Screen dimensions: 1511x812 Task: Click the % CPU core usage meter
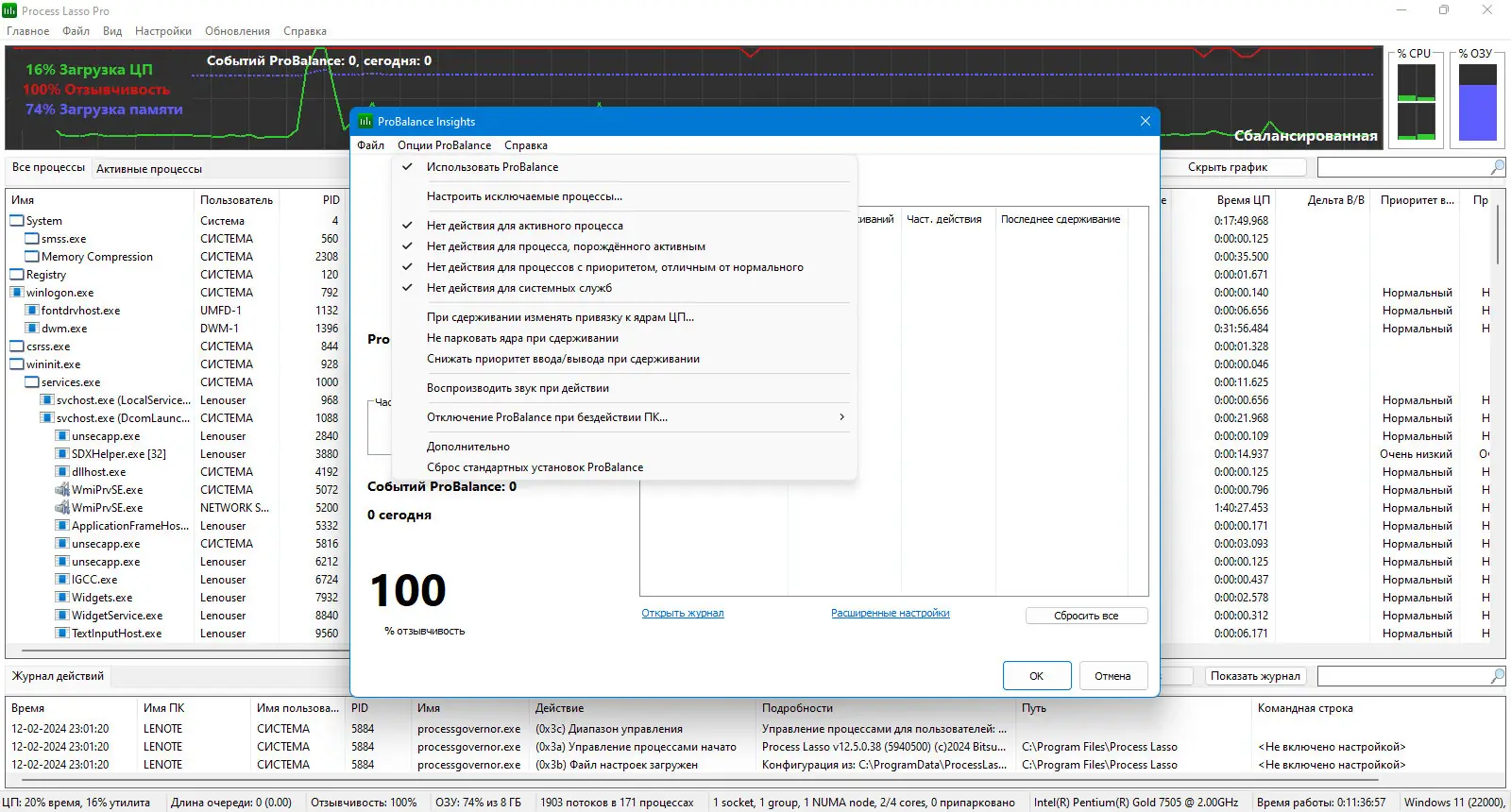coord(1417,102)
